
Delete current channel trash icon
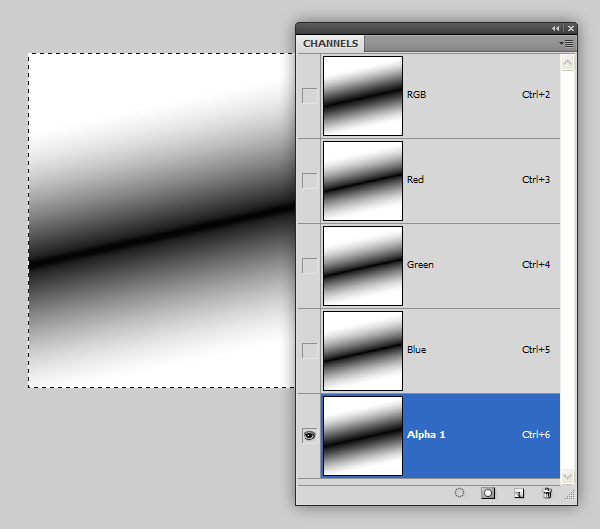pyautogui.click(x=547, y=493)
